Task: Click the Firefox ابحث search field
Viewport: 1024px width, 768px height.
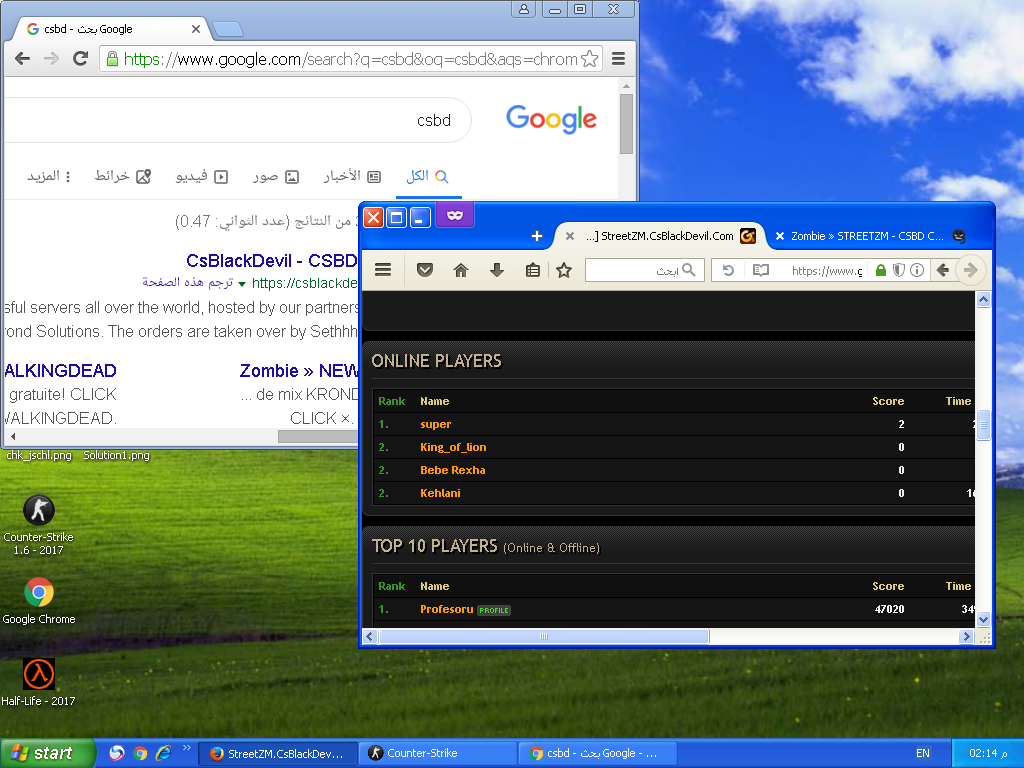Action: [645, 270]
